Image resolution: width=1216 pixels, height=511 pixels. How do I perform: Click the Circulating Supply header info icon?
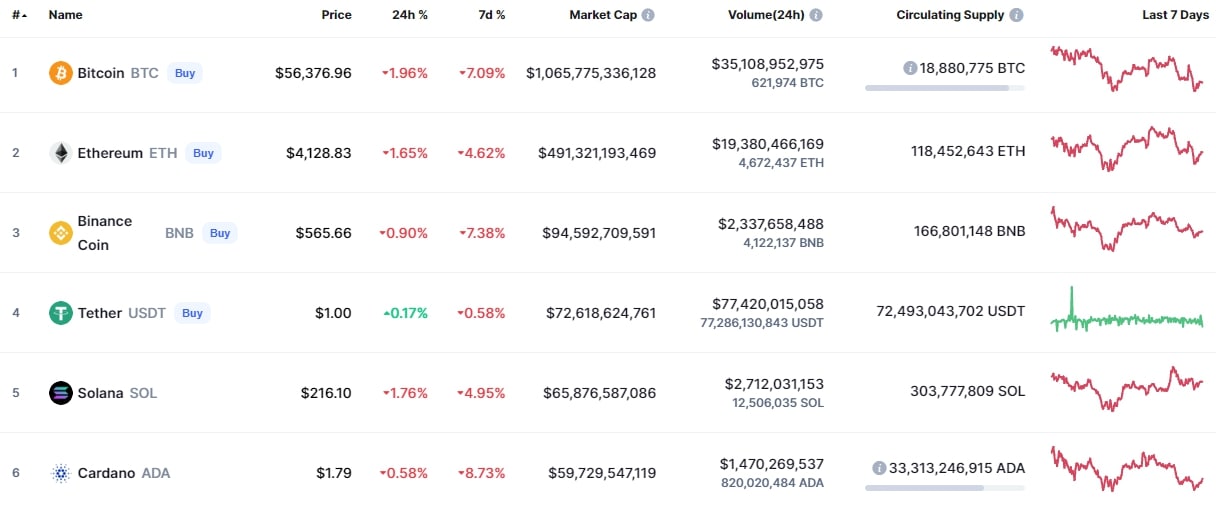coord(1017,15)
